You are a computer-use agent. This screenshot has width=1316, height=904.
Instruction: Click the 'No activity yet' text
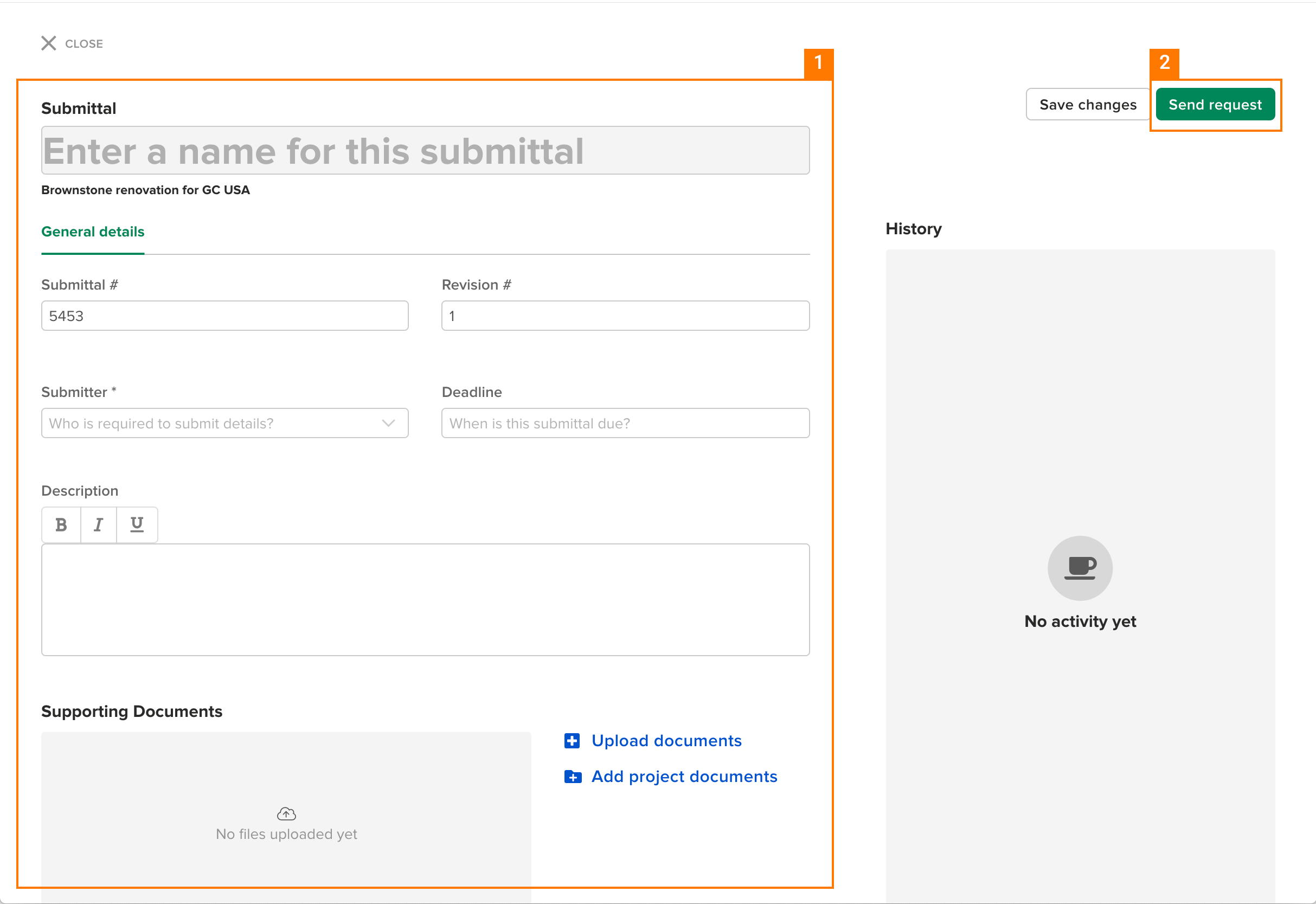coord(1080,622)
